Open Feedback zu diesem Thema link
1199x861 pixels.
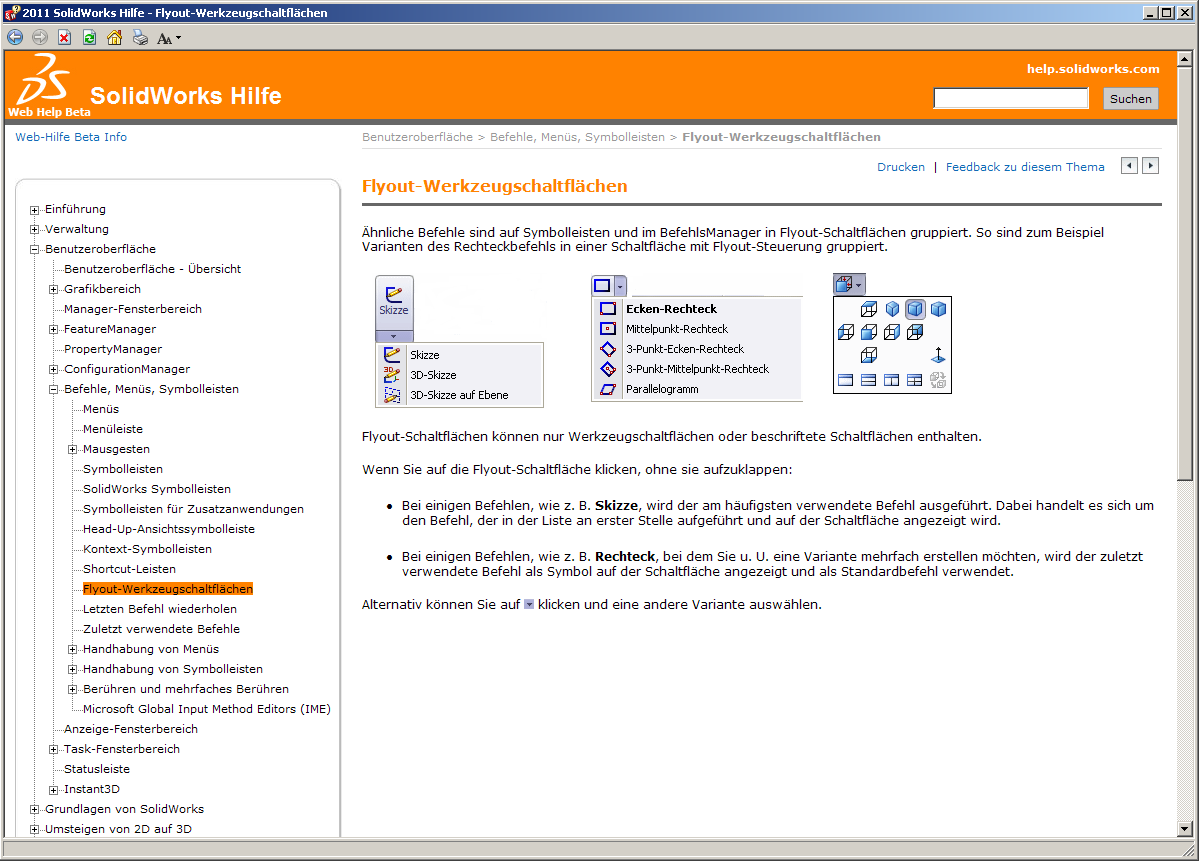[x=1025, y=167]
